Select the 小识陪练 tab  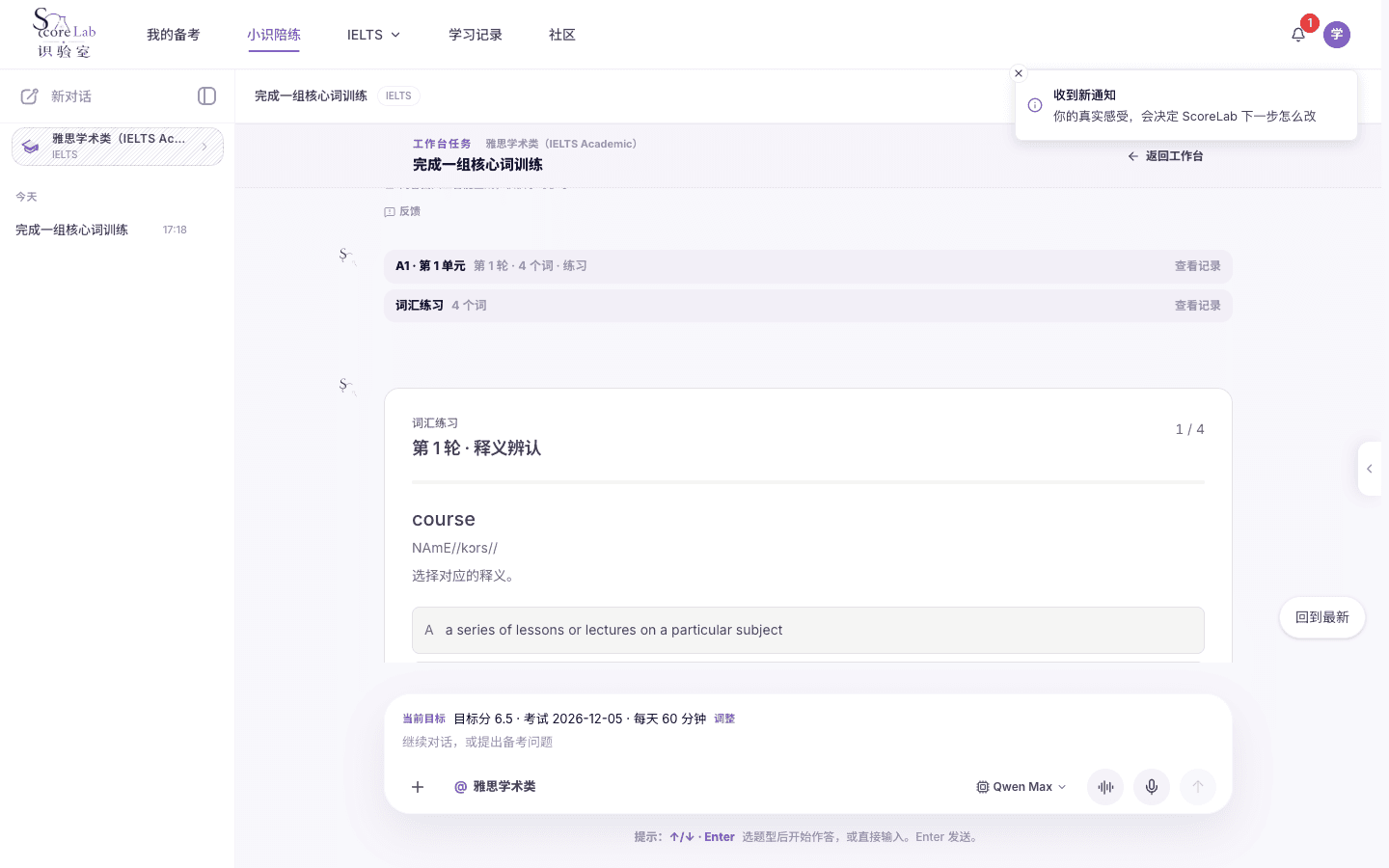[274, 35]
